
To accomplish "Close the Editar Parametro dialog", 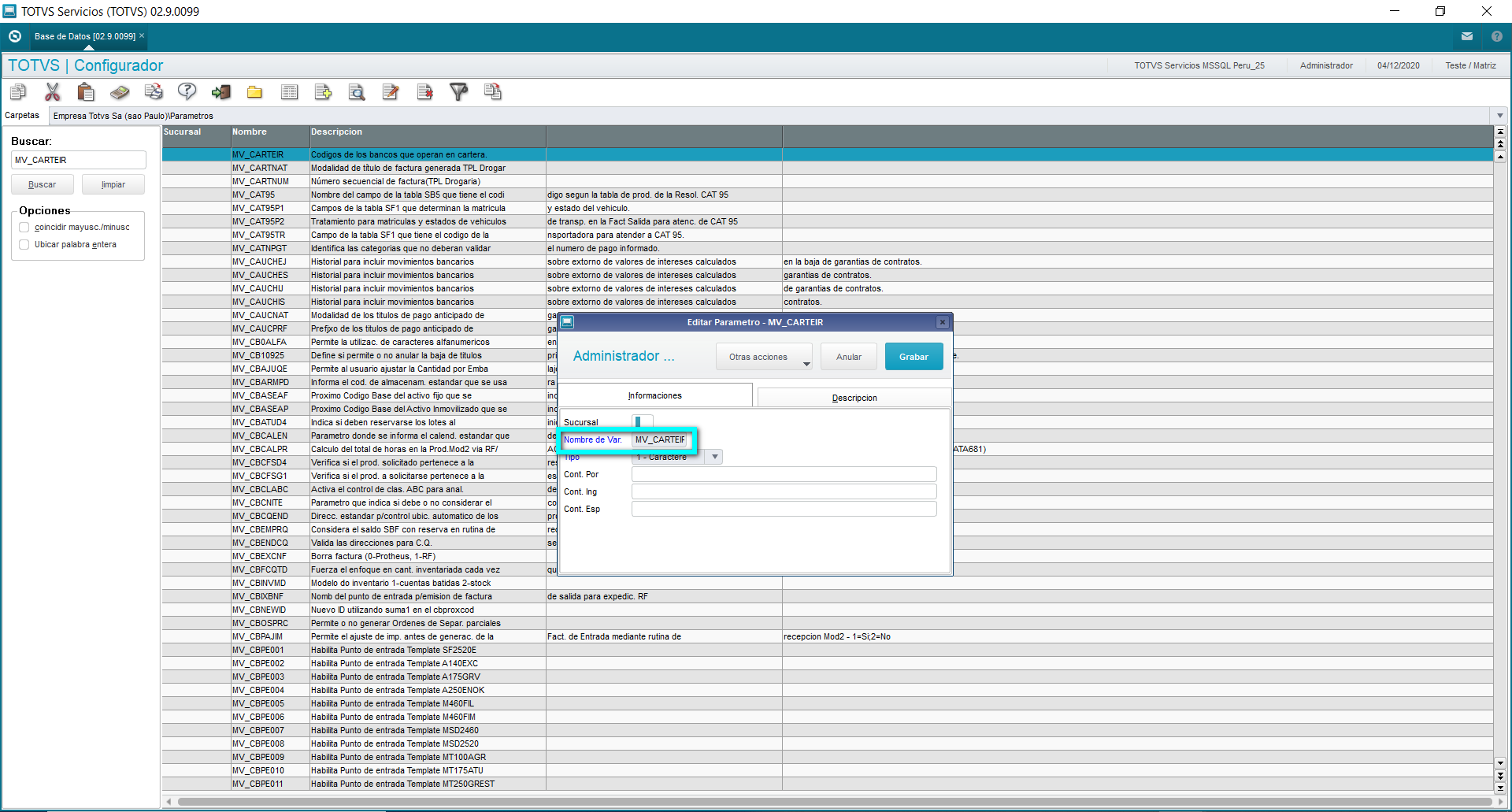I will 943,322.
